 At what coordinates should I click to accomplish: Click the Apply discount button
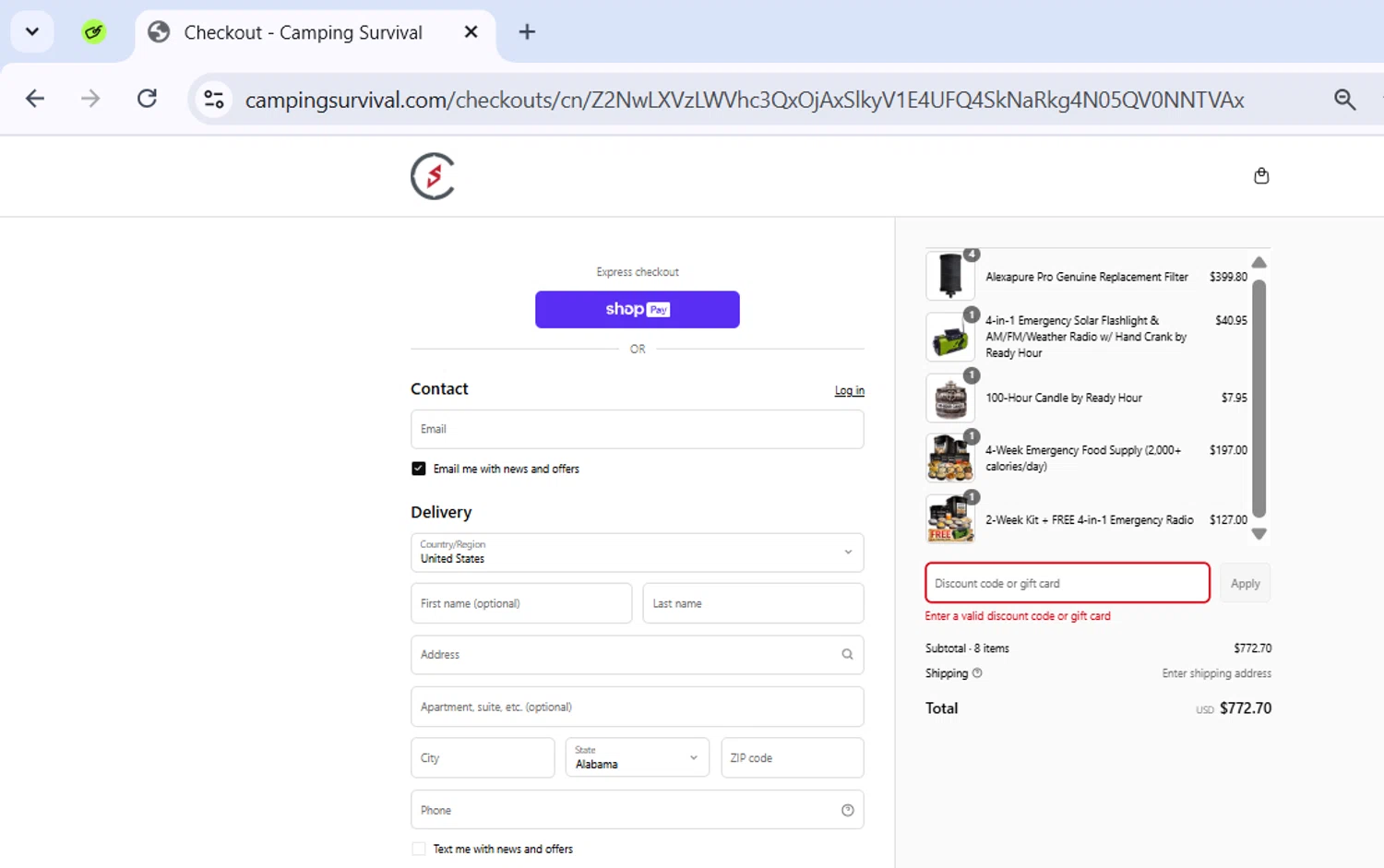point(1245,583)
